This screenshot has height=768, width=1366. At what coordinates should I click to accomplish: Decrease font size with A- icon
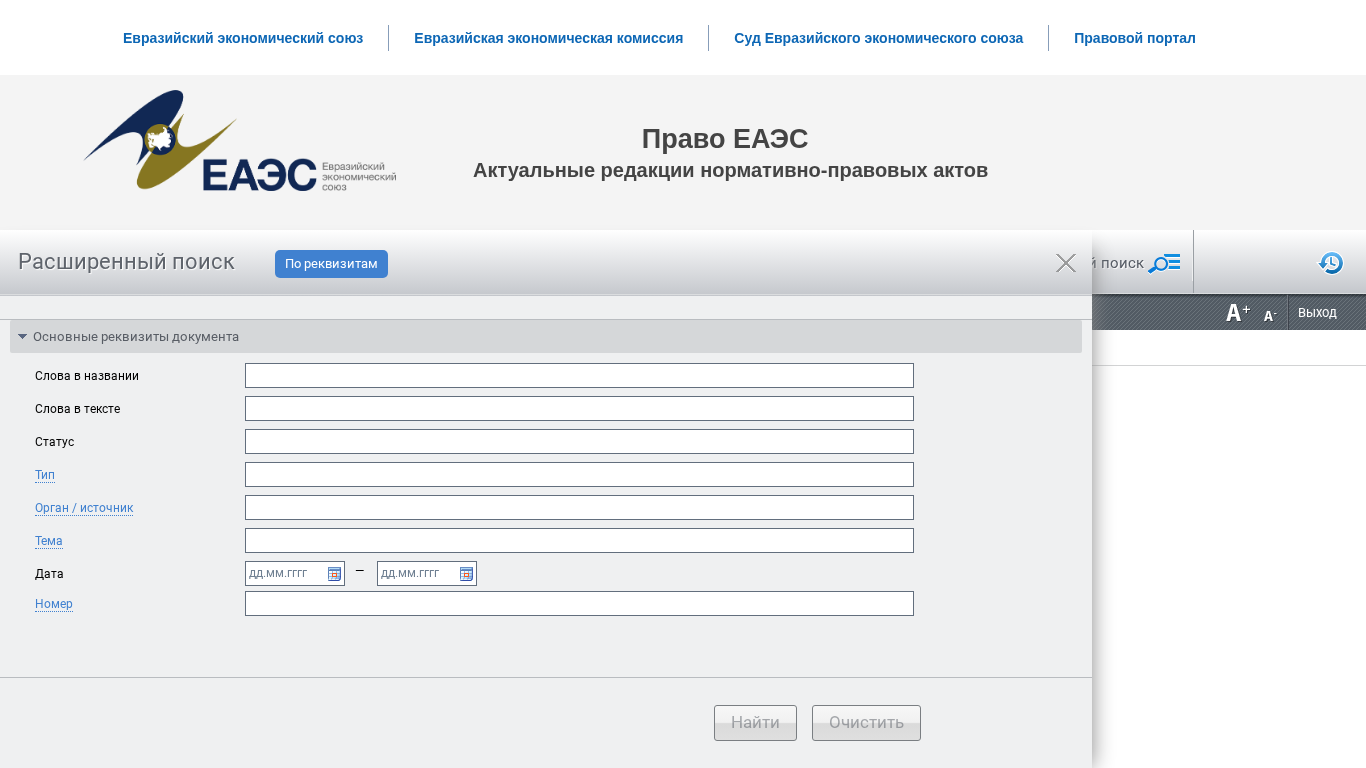[x=1270, y=316]
